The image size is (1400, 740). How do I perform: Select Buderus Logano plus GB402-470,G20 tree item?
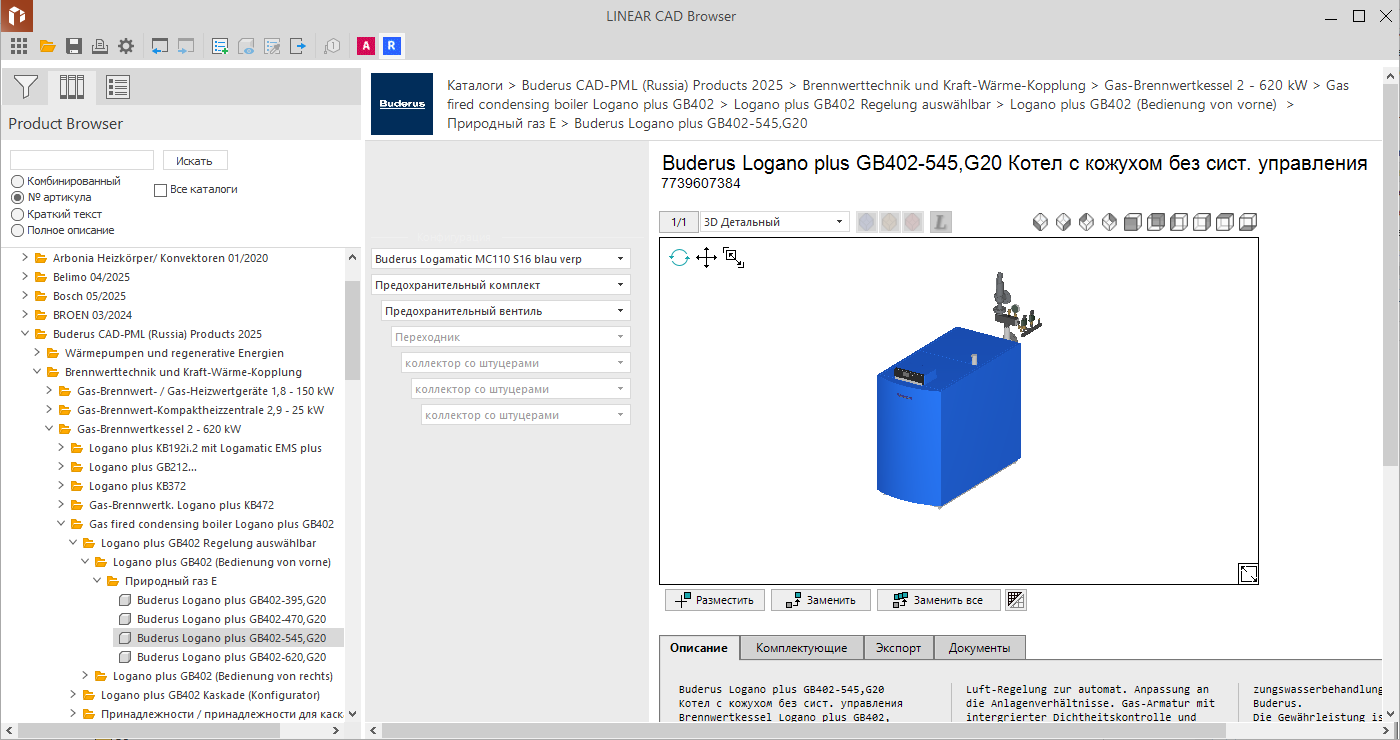[231, 619]
